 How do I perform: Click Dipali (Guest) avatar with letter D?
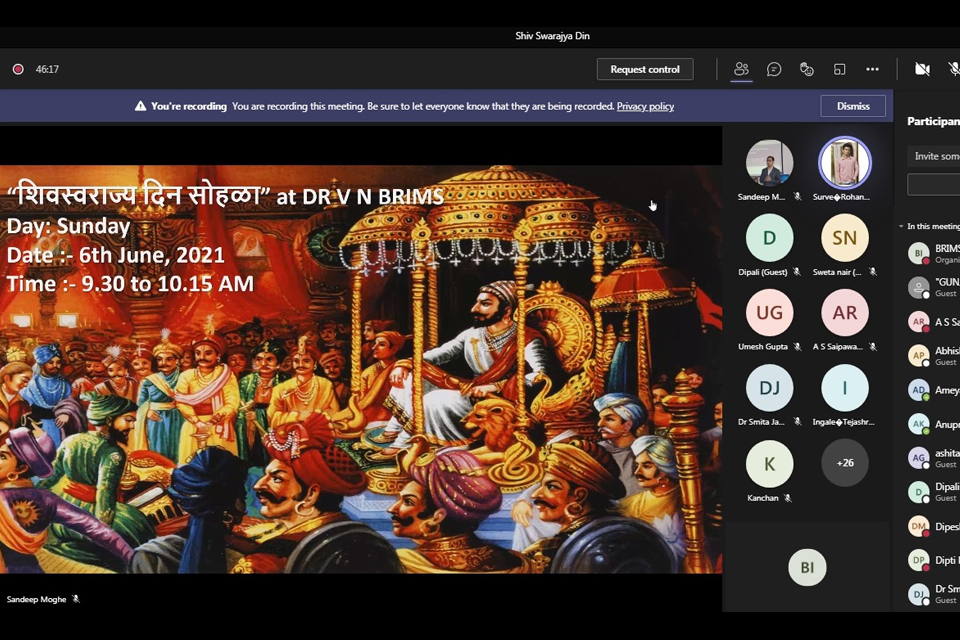(x=770, y=238)
